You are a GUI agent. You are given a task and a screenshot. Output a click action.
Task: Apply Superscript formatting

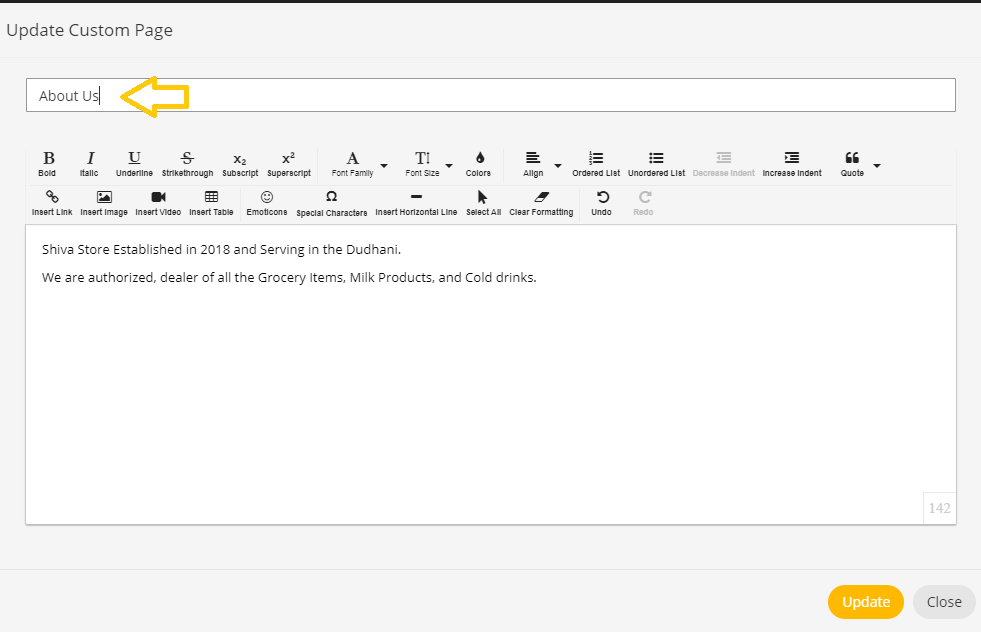pos(289,164)
